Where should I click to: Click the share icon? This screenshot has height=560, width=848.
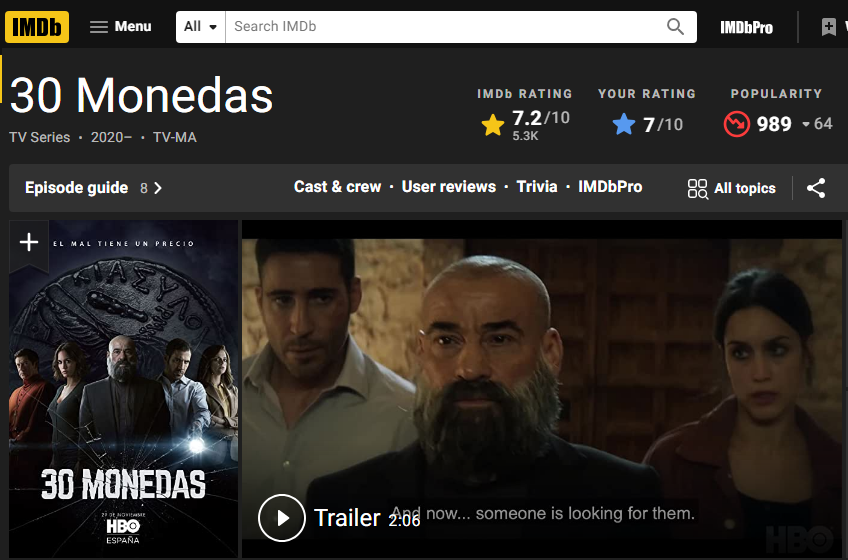tap(816, 188)
